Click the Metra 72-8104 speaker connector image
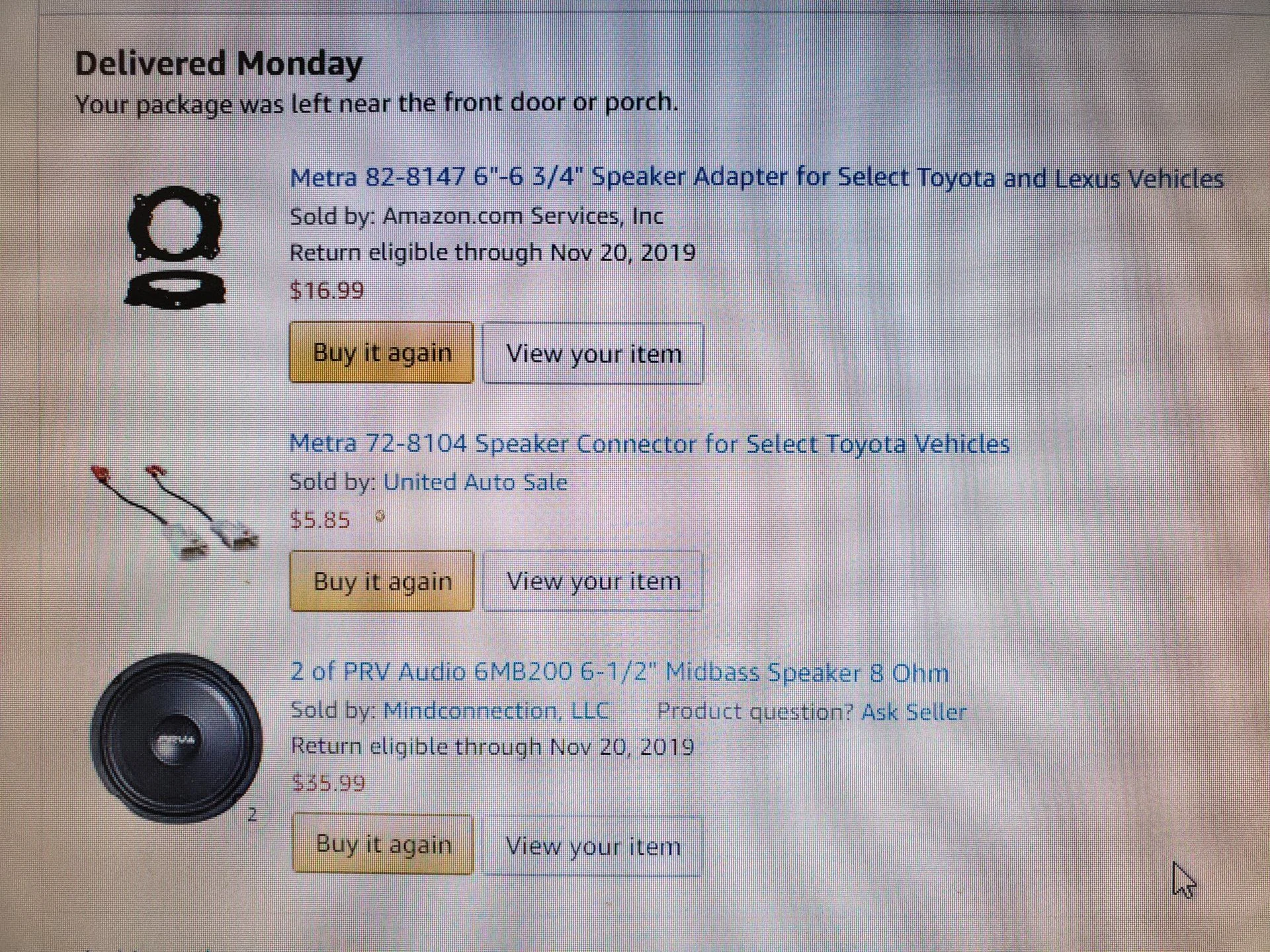The image size is (1270, 952). [x=175, y=512]
